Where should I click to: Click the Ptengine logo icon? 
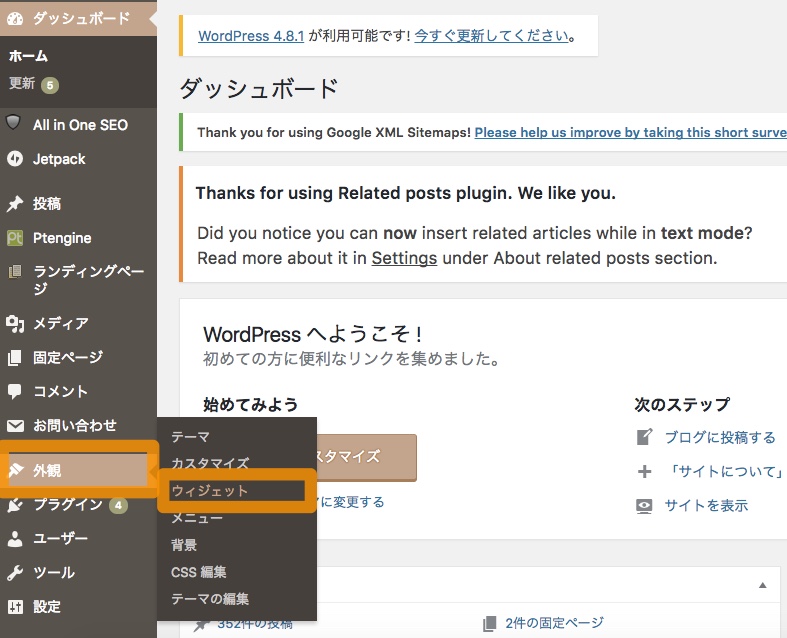(x=15, y=237)
